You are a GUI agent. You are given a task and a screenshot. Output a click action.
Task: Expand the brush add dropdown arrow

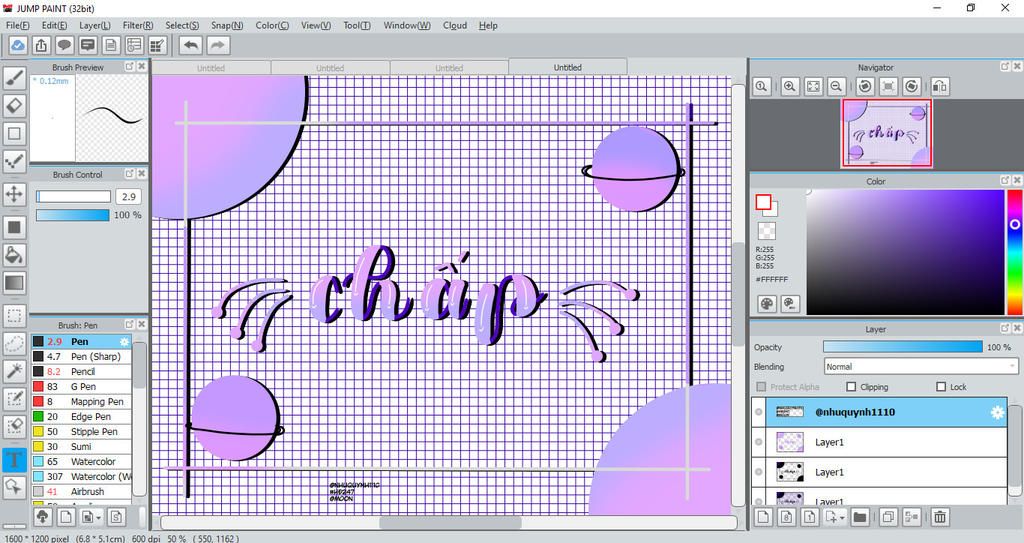[99, 518]
